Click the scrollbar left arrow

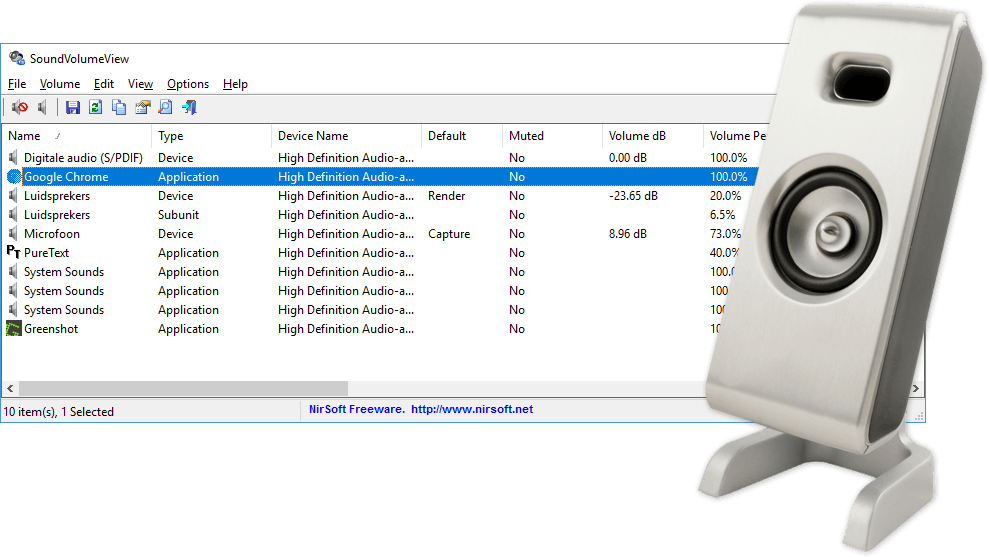[10, 388]
